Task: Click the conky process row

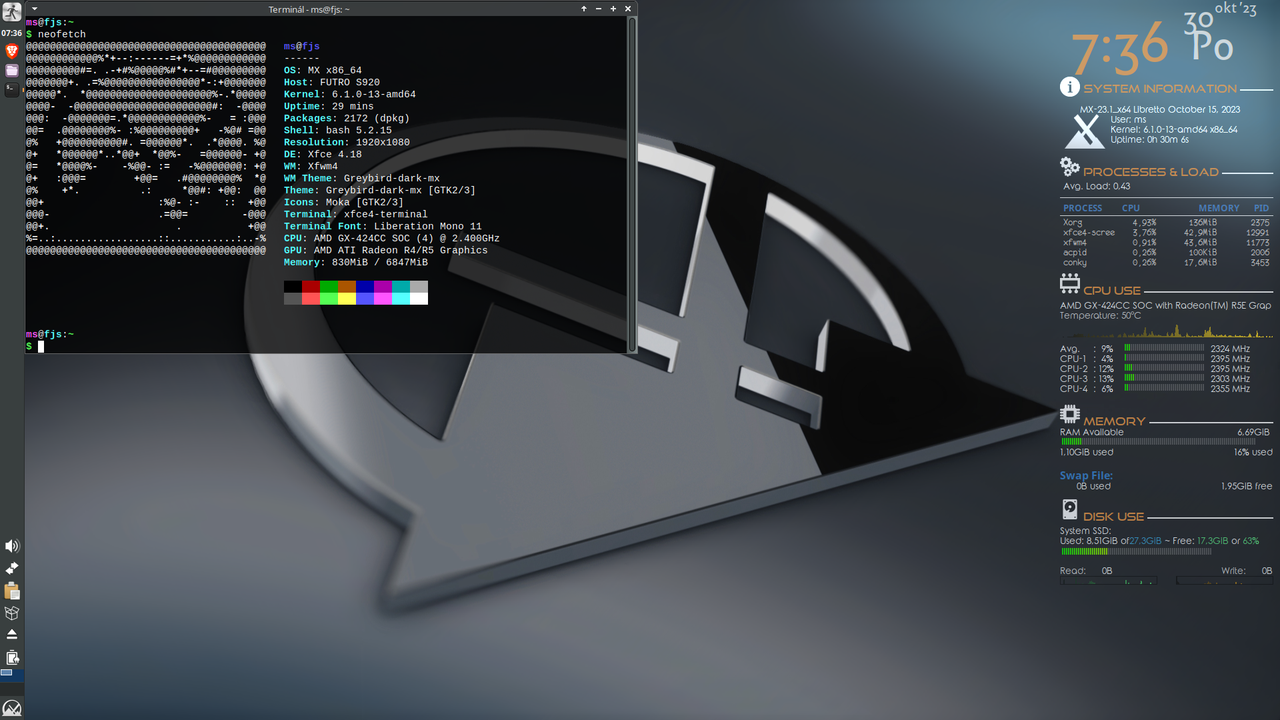Action: pos(1166,262)
